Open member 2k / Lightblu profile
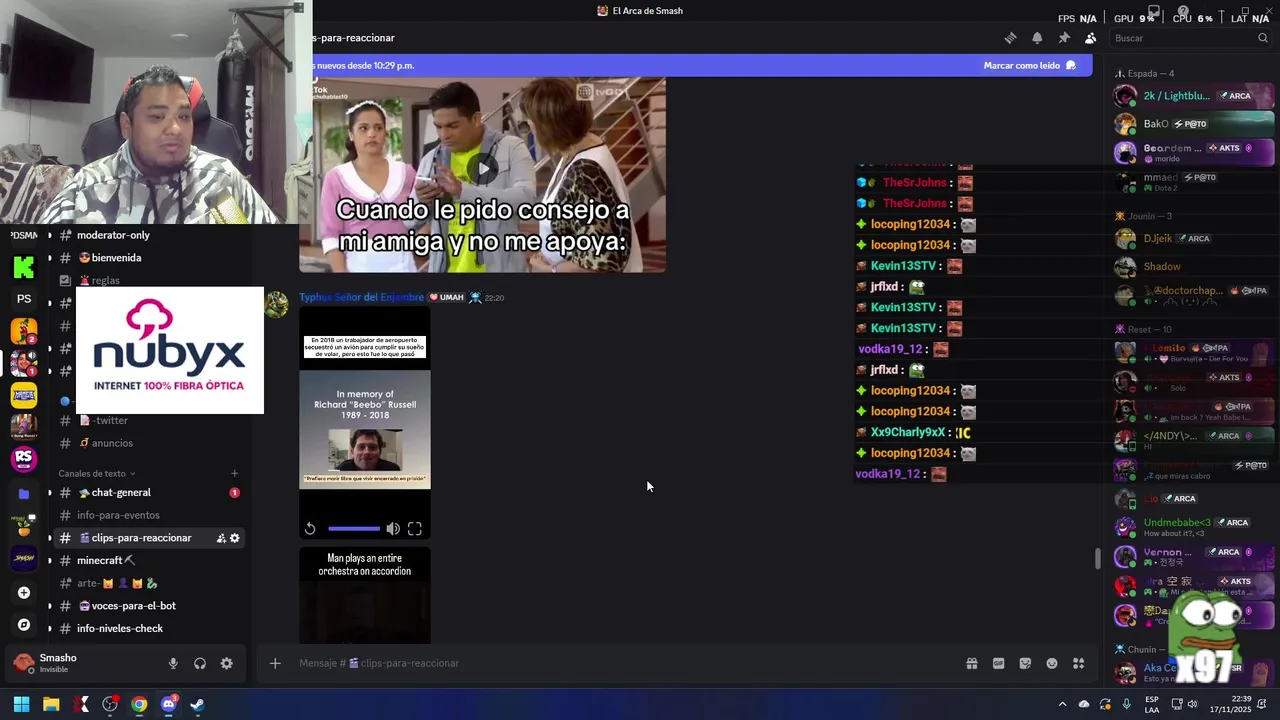Viewport: 1280px width, 720px height. click(x=1193, y=96)
